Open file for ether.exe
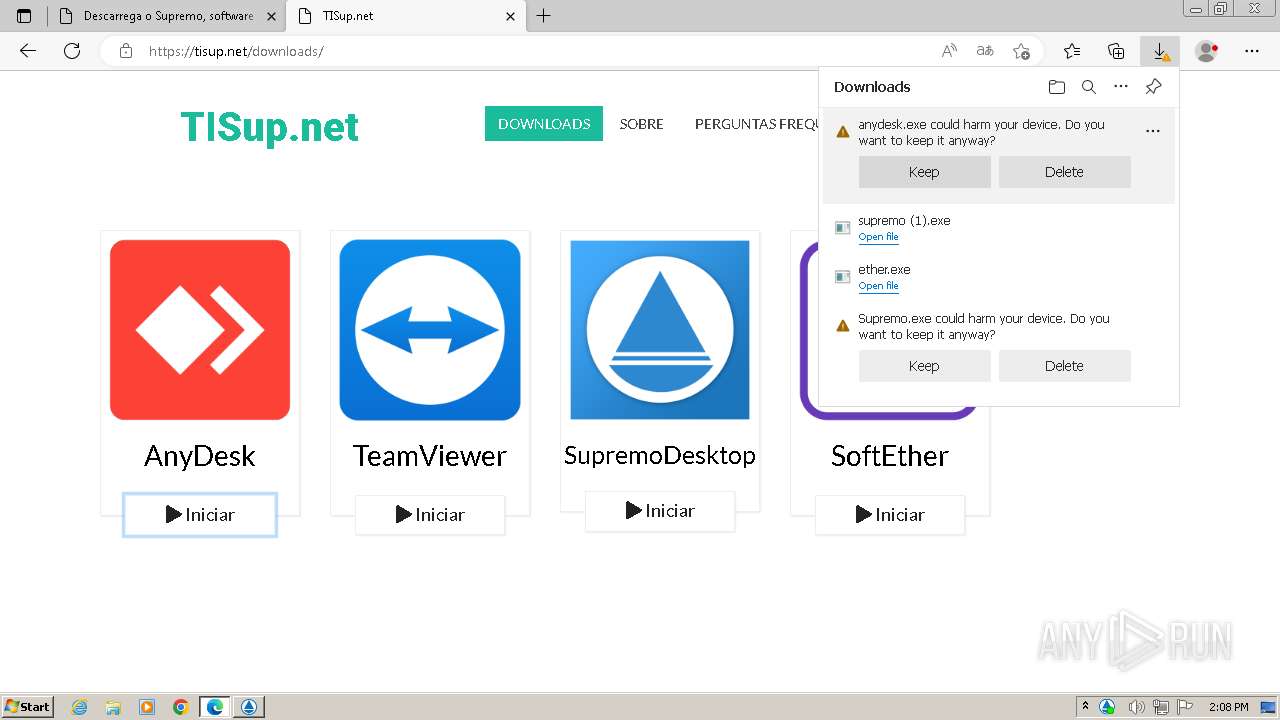 [878, 286]
